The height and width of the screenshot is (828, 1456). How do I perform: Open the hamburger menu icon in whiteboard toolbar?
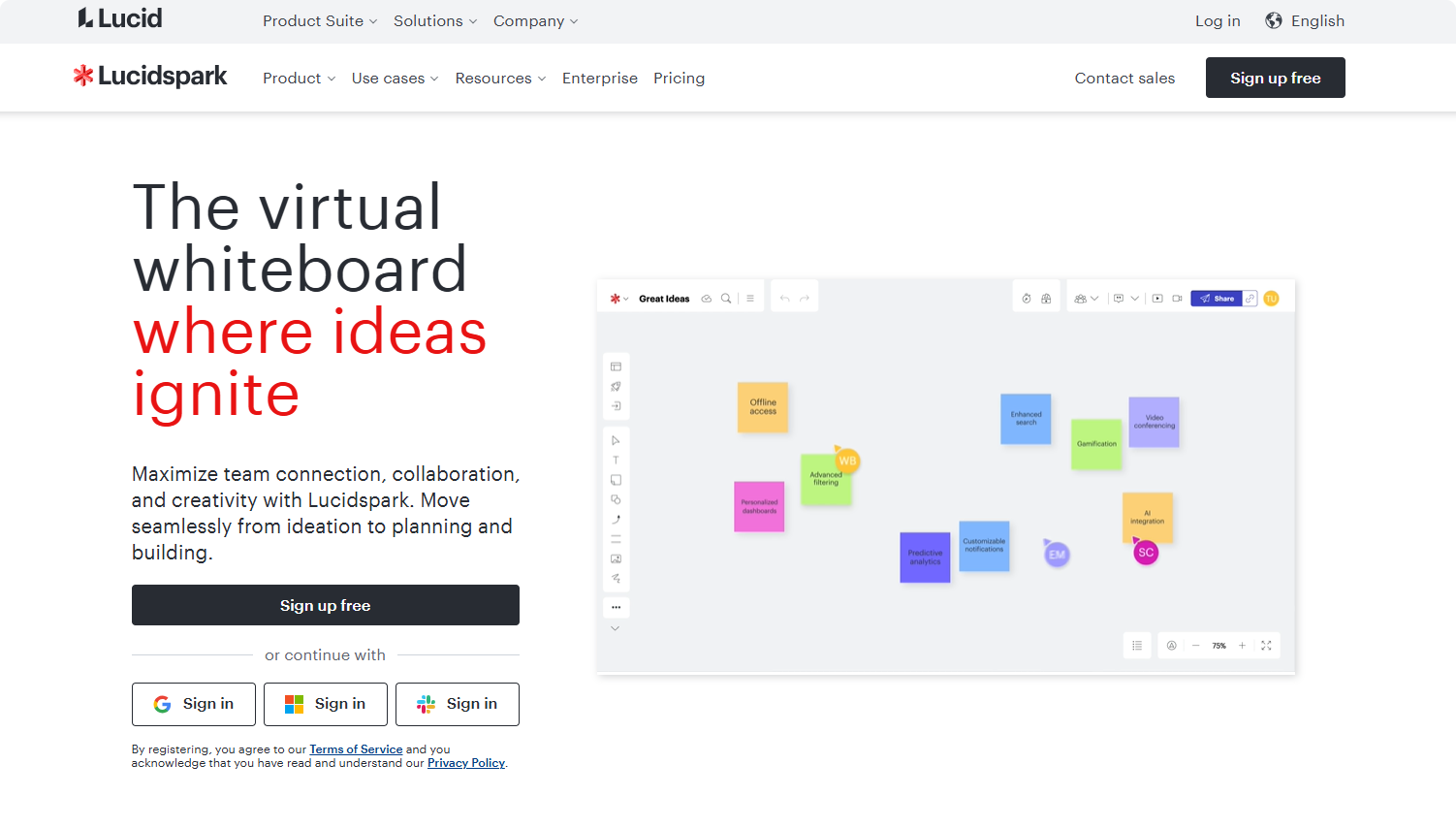pos(750,299)
